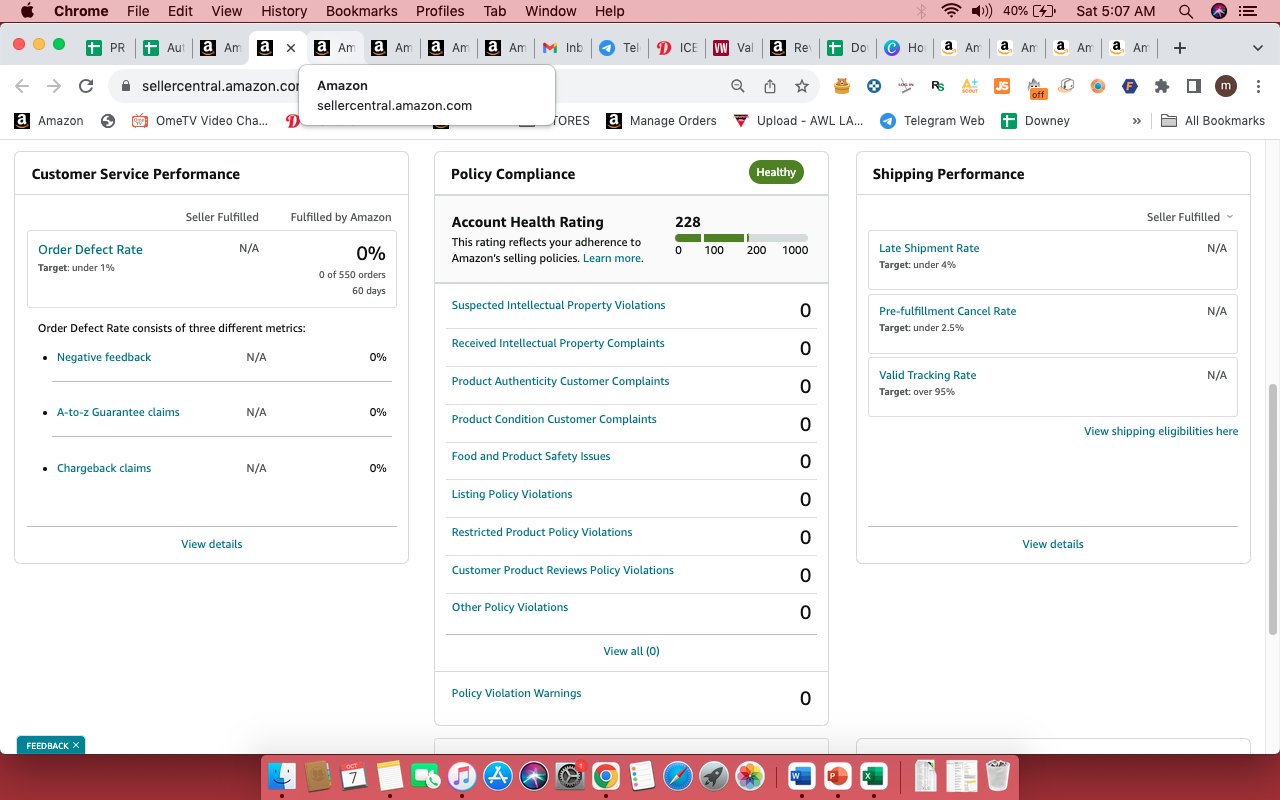Open the RS extension icon
The width and height of the screenshot is (1280, 800).
point(937,86)
